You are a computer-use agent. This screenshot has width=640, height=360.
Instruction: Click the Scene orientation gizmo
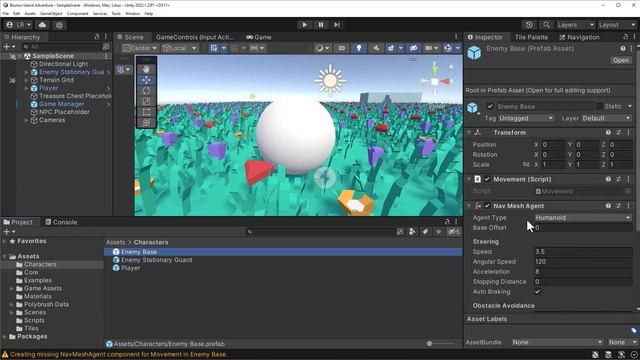coord(435,81)
